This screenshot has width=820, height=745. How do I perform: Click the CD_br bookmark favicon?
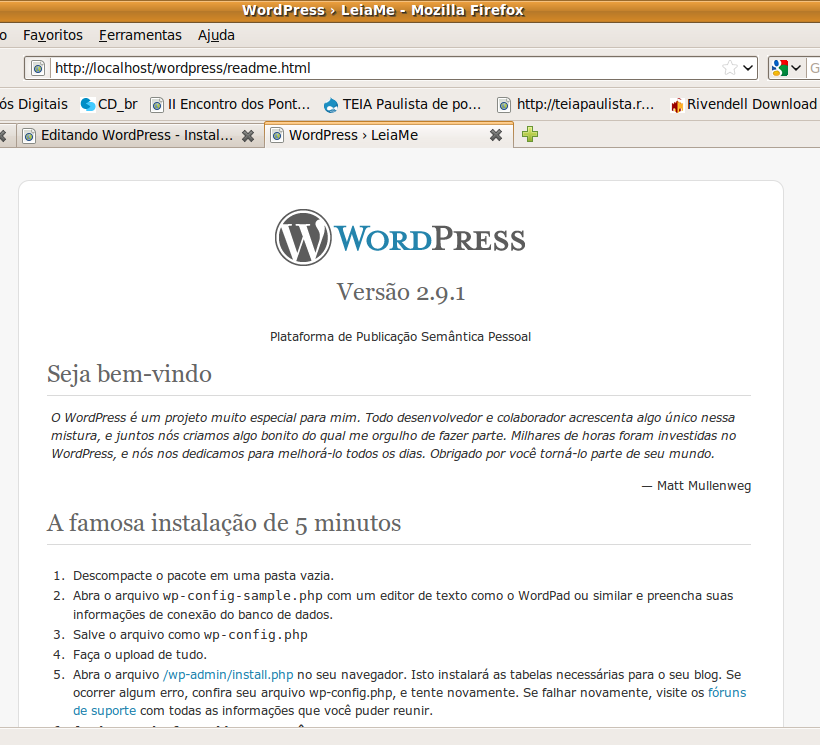tap(88, 105)
